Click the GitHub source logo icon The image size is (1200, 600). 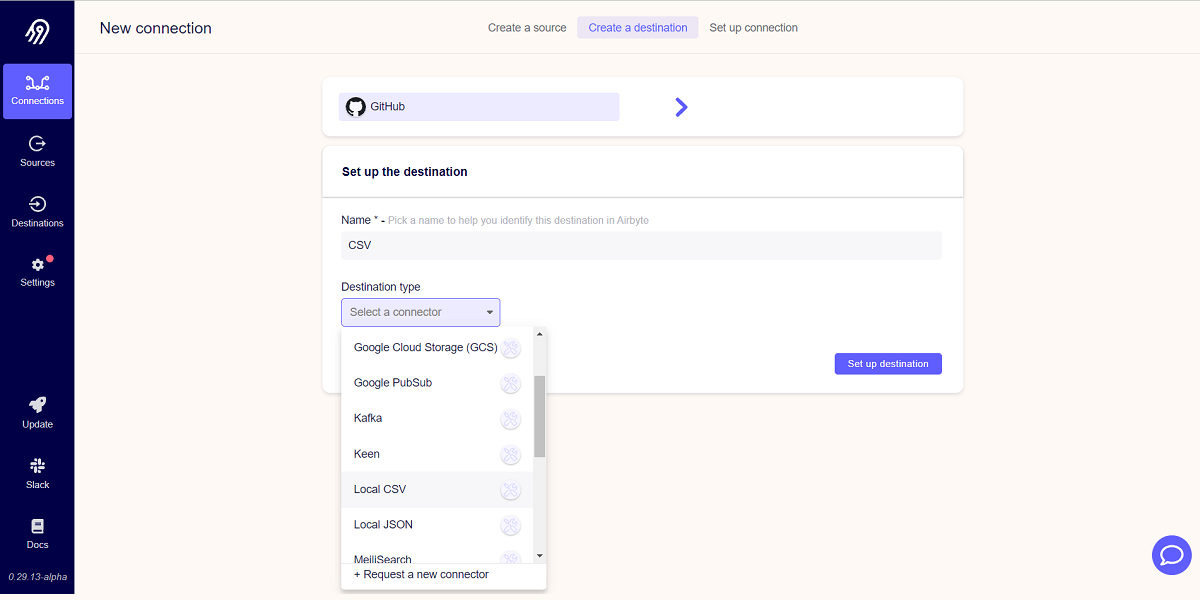point(355,107)
